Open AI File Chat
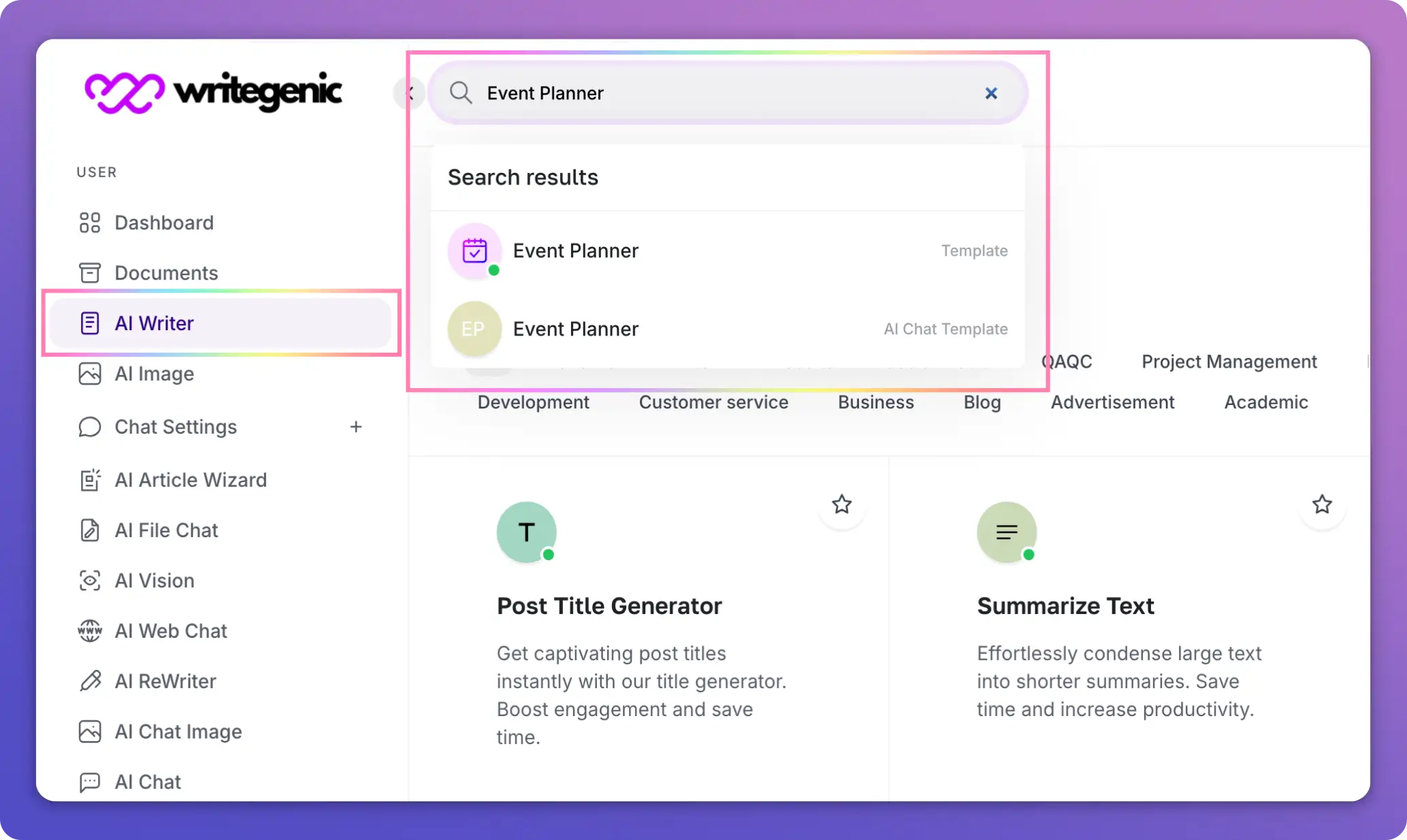Viewport: 1407px width, 840px height. [x=166, y=530]
